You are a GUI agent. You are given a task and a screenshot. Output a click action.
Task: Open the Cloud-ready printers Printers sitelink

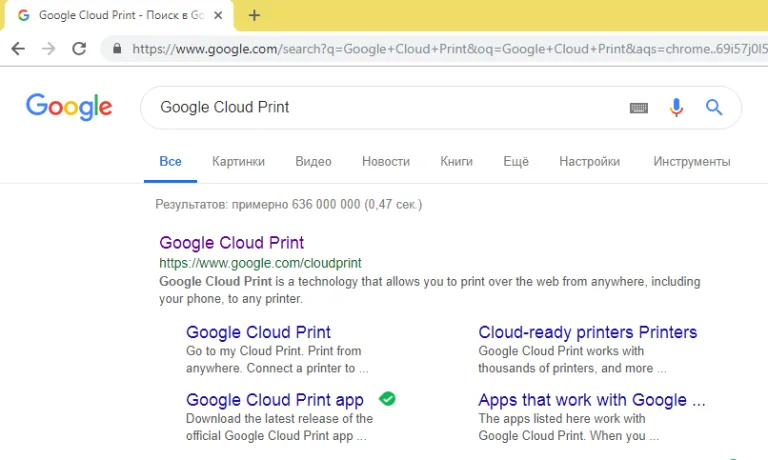point(588,332)
